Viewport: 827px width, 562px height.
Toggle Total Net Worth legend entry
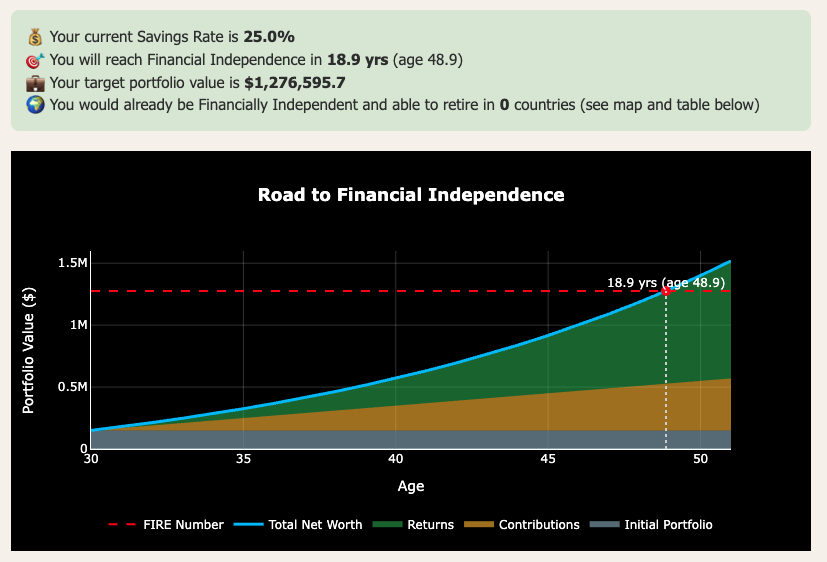(298, 525)
